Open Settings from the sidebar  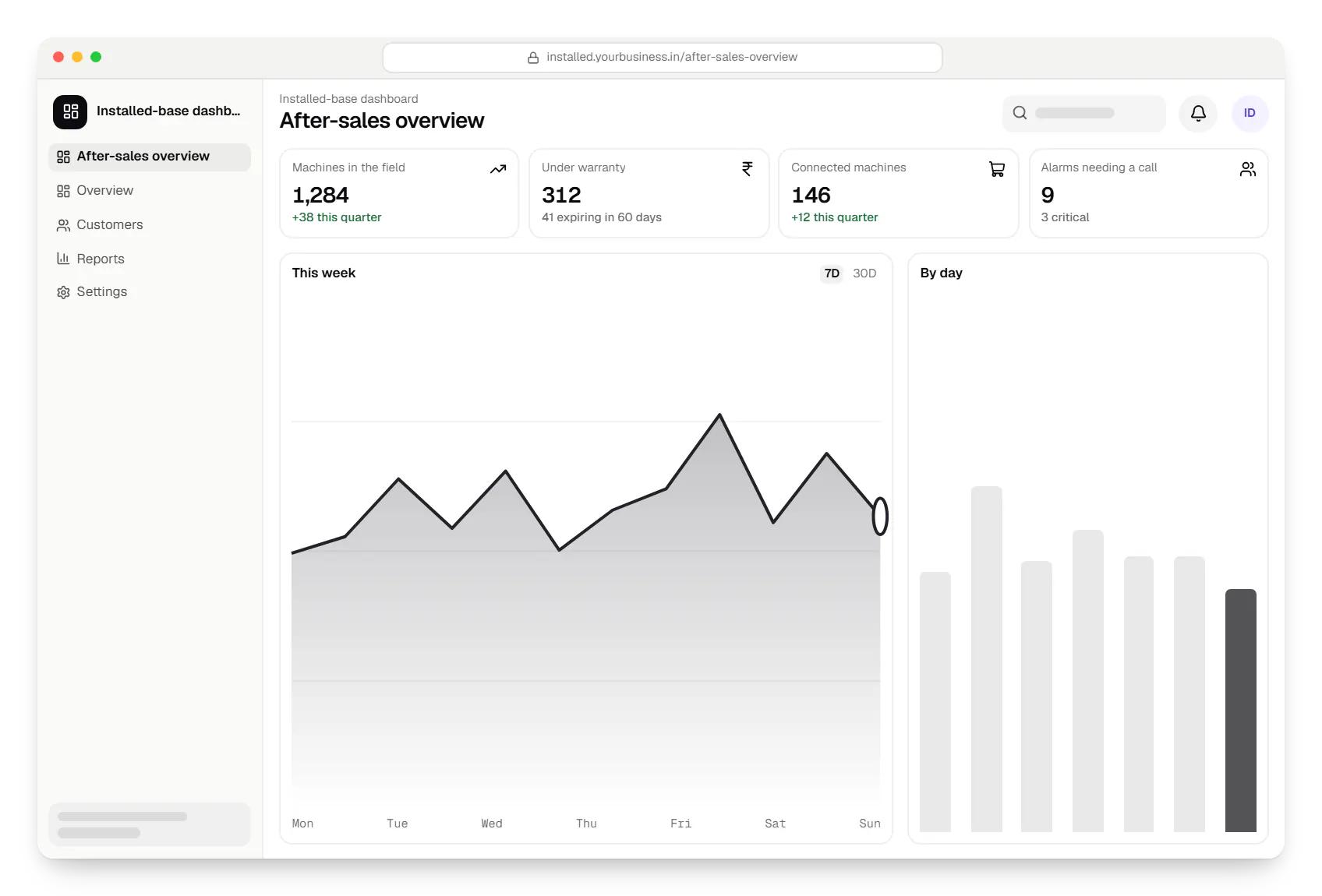tap(150, 292)
